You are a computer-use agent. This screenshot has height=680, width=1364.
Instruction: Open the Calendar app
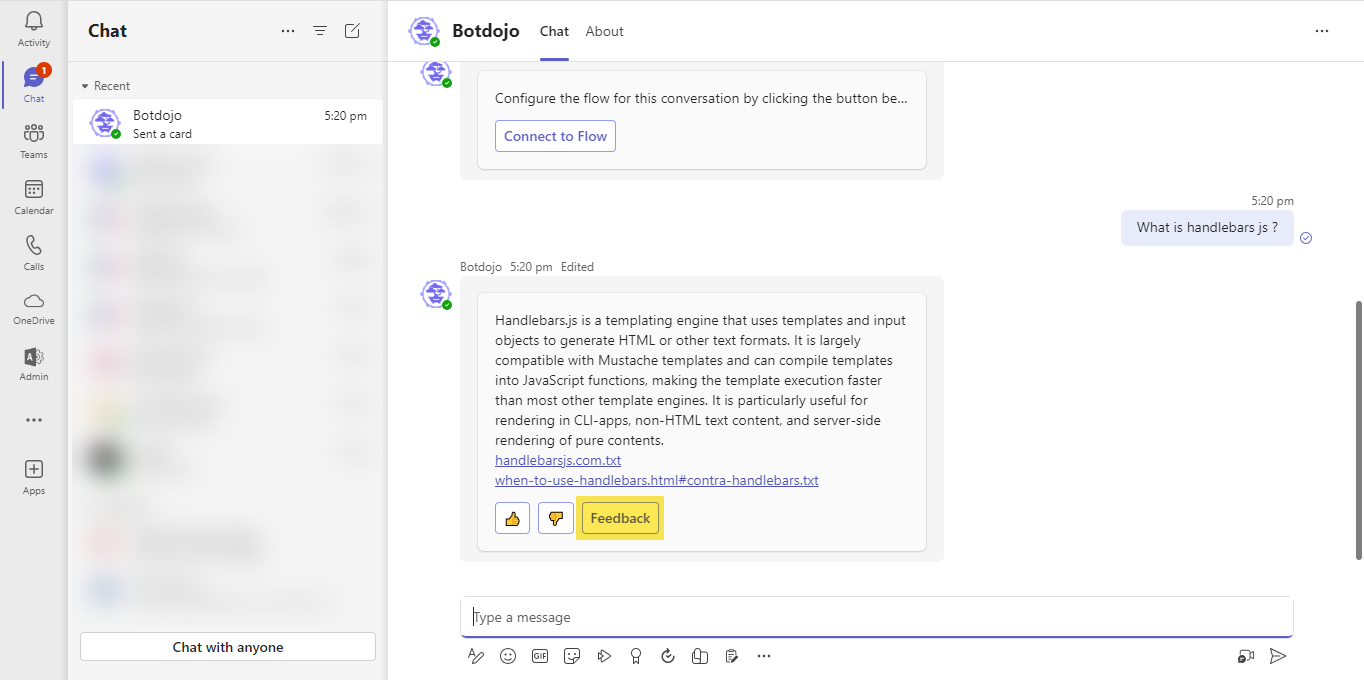[x=34, y=197]
